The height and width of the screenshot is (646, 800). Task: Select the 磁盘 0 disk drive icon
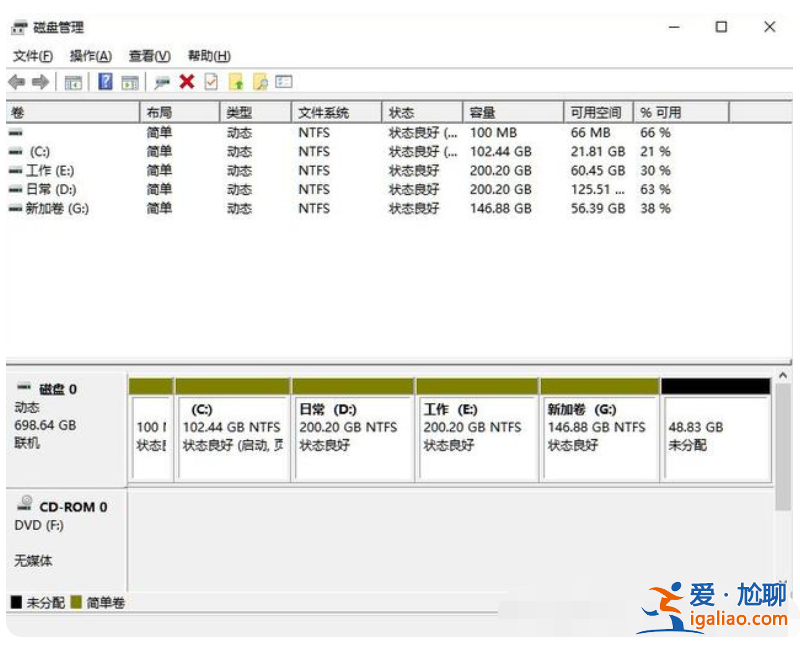22,387
